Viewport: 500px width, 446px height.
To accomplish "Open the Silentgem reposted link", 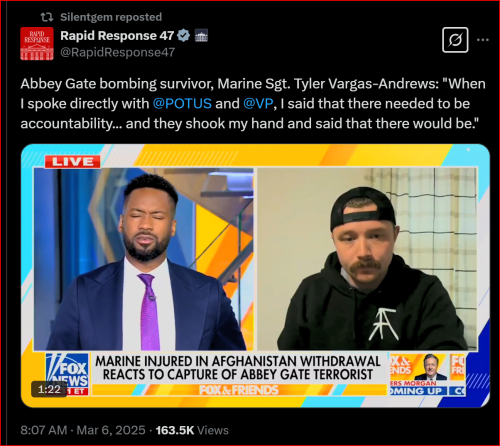I will pyautogui.click(x=111, y=17).
